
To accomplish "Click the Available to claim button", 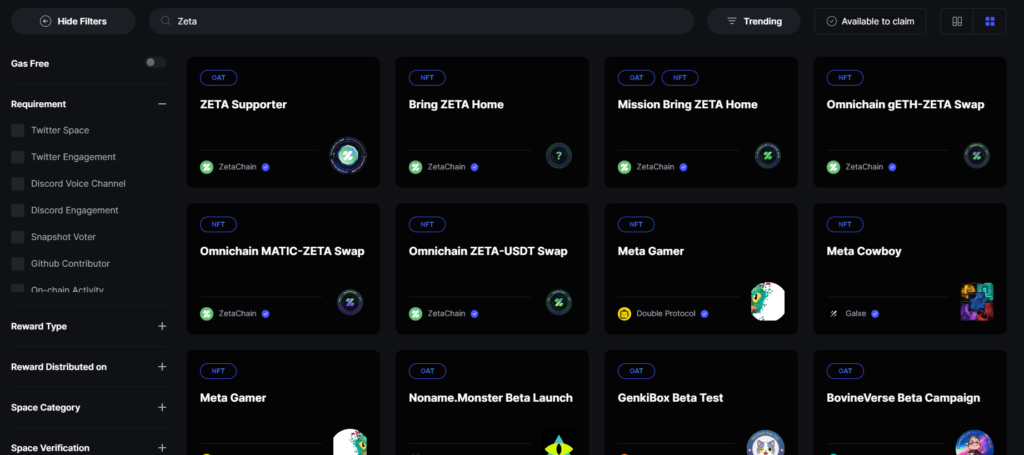I will point(869,21).
